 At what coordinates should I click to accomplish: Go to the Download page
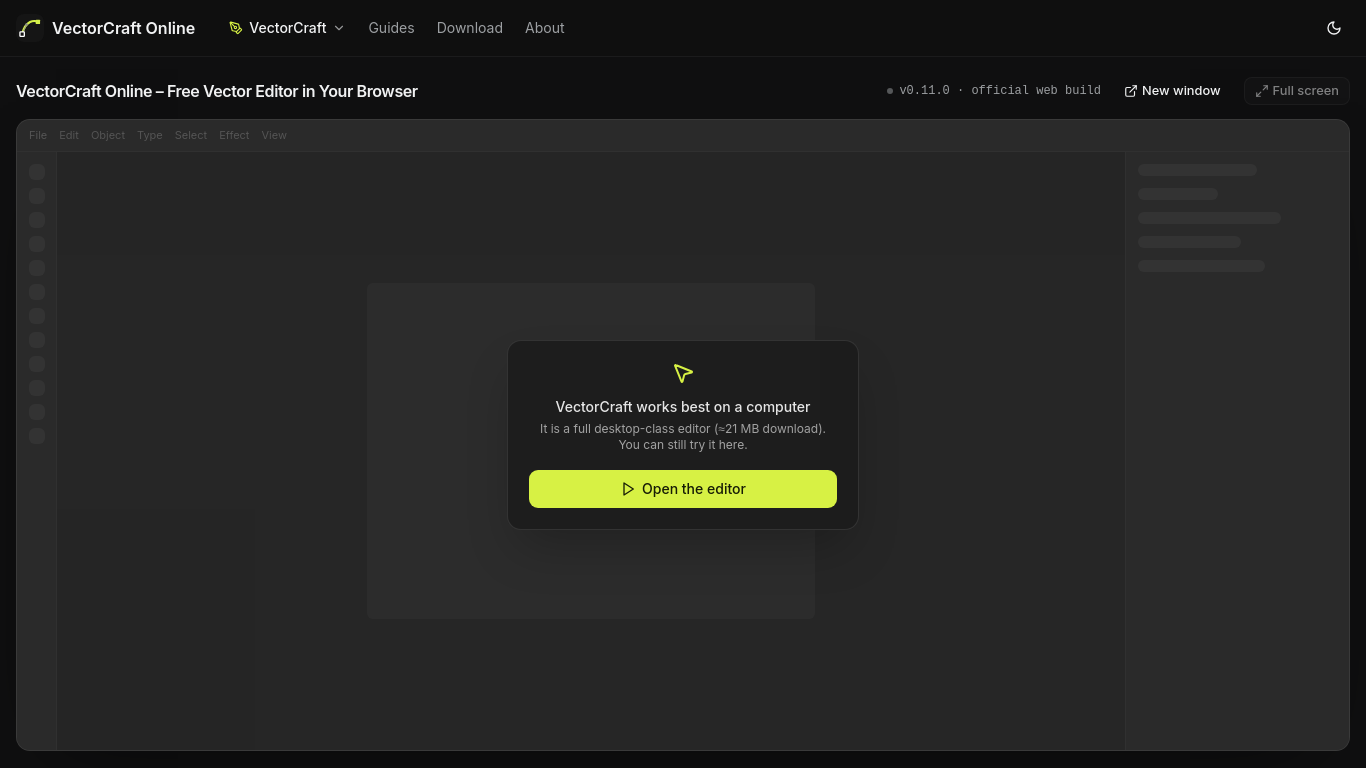point(470,28)
